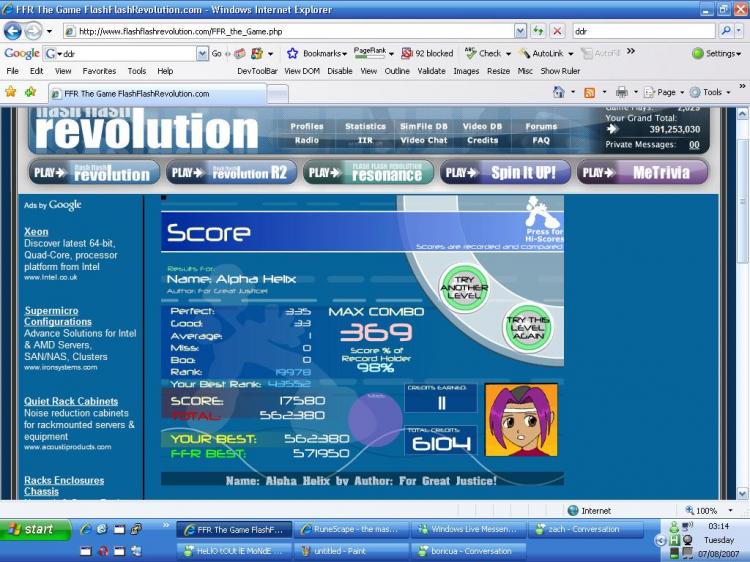Click the Stop loading red X icon

[x=557, y=32]
